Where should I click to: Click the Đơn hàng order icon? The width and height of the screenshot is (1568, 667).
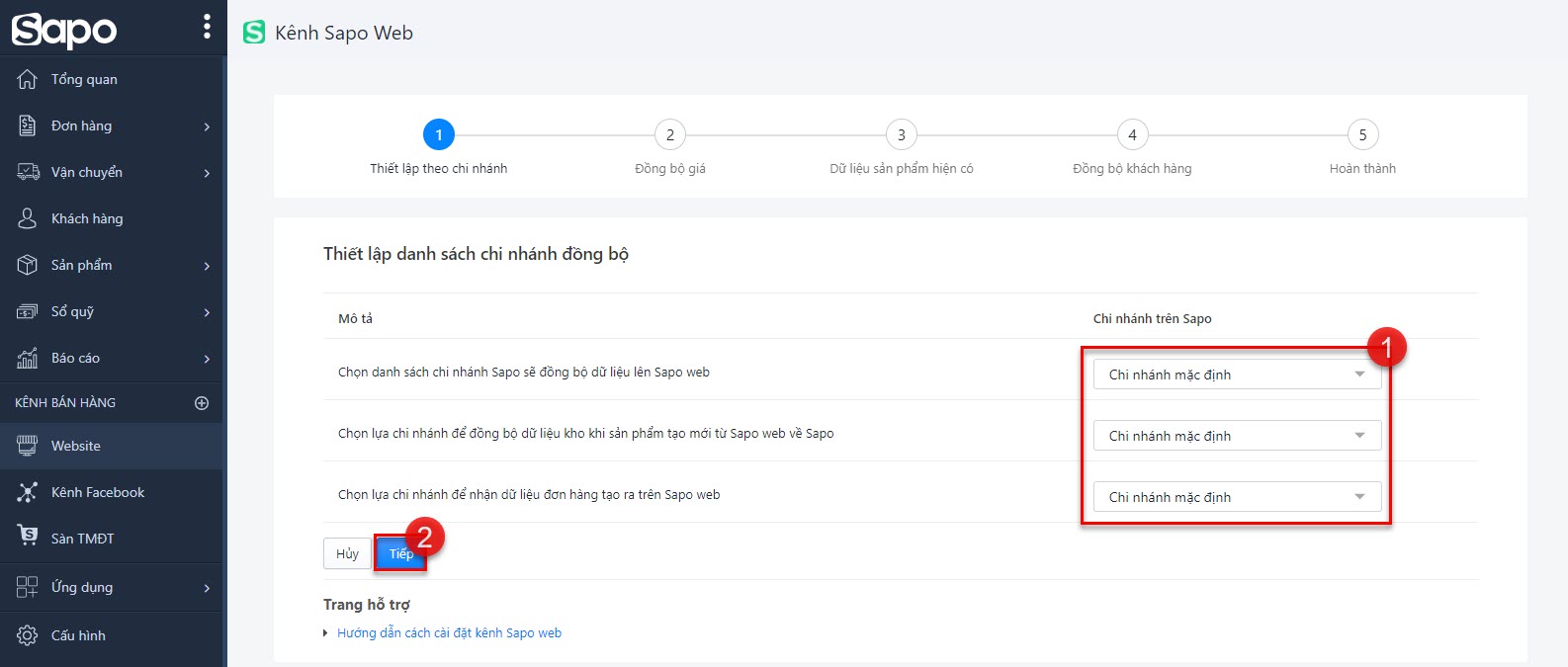[x=28, y=125]
